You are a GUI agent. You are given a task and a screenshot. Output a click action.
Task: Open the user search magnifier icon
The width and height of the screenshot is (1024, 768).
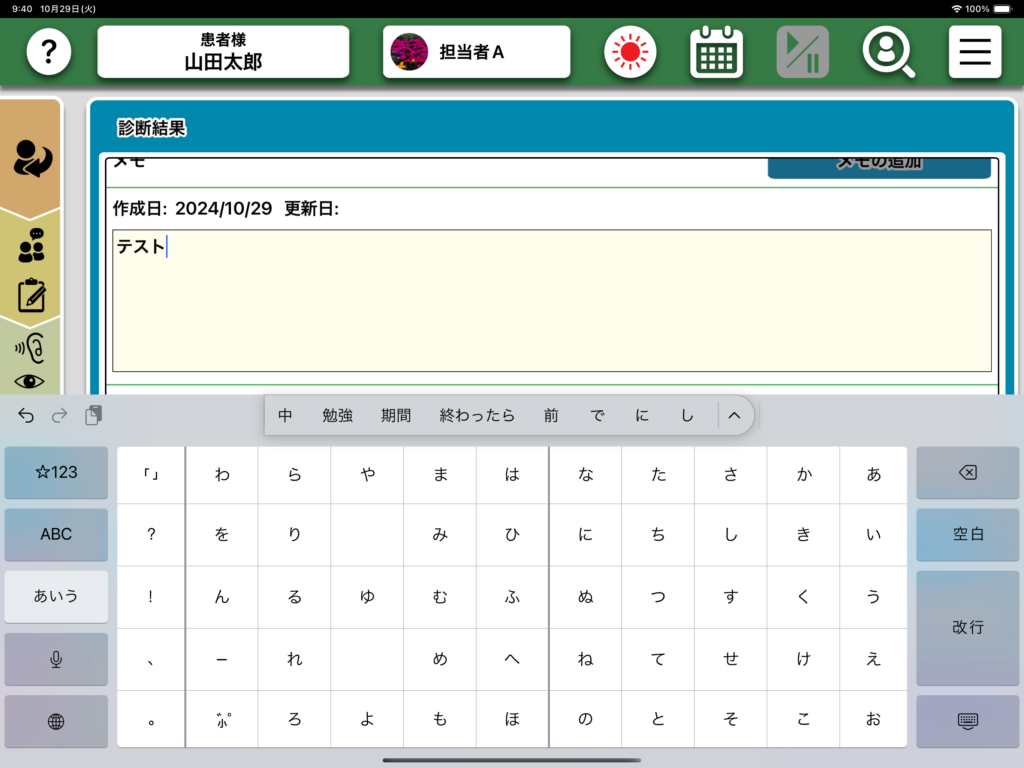(888, 52)
